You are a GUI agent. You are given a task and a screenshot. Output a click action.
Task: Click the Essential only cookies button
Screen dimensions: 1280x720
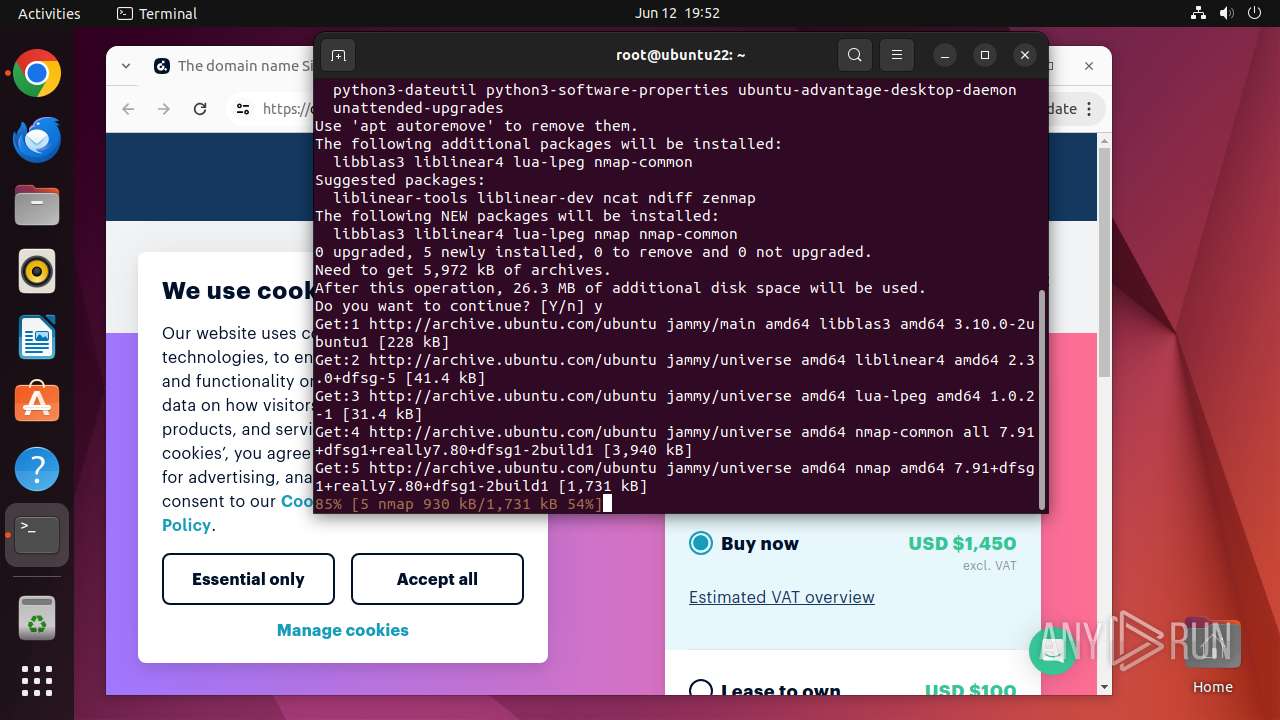248,579
